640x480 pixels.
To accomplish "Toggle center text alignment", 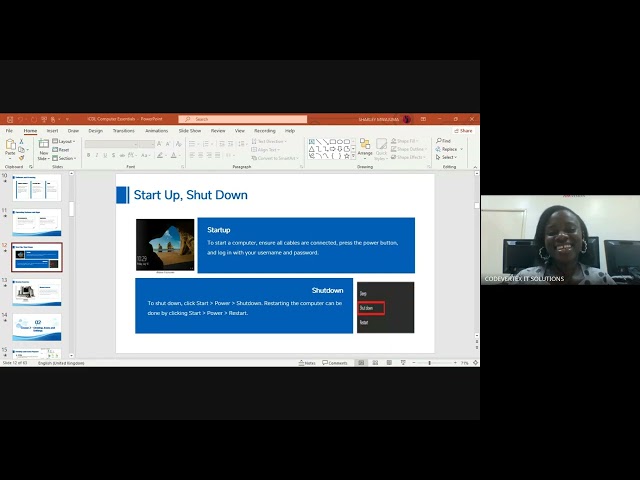I will point(201,155).
